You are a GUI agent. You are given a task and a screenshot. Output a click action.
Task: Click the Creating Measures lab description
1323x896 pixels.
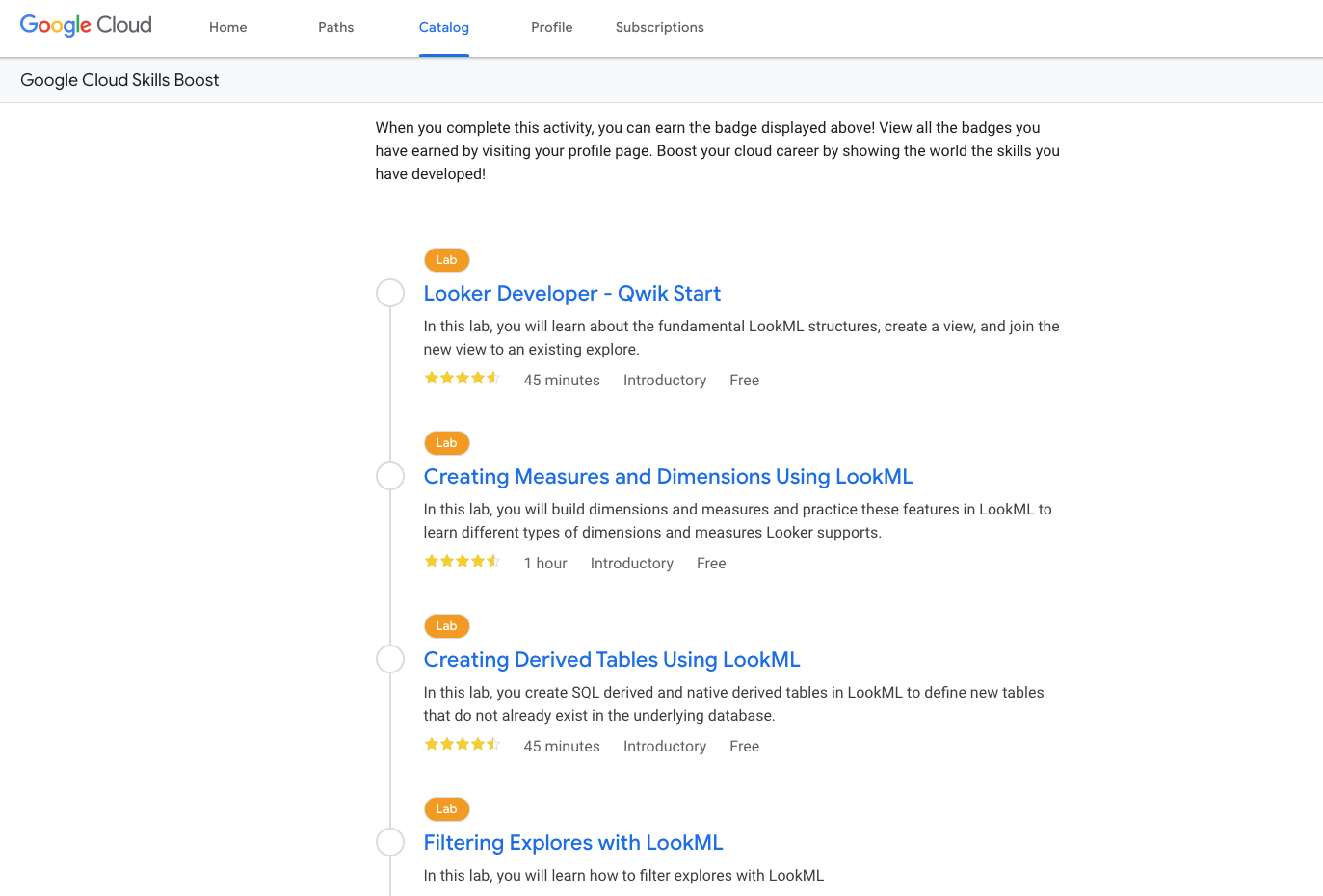738,521
